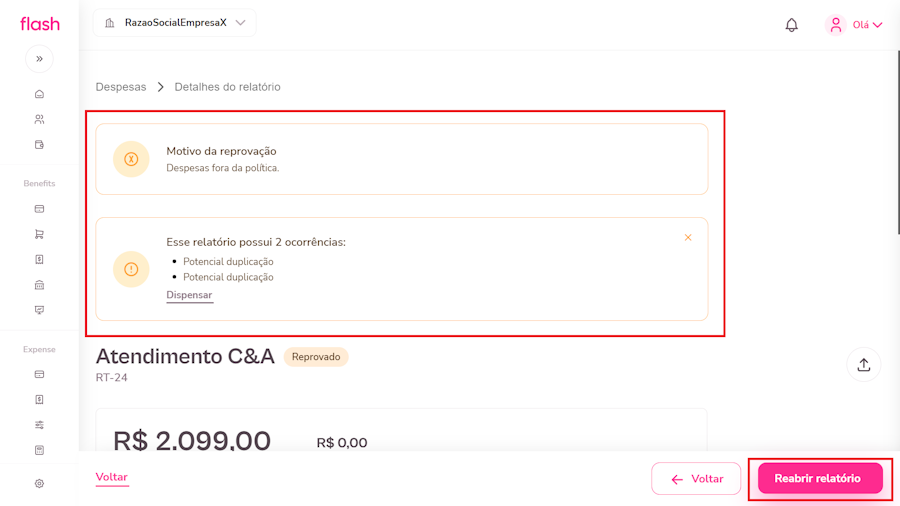Open the people icon in sidebar
This screenshot has height=506, width=900.
(39, 119)
